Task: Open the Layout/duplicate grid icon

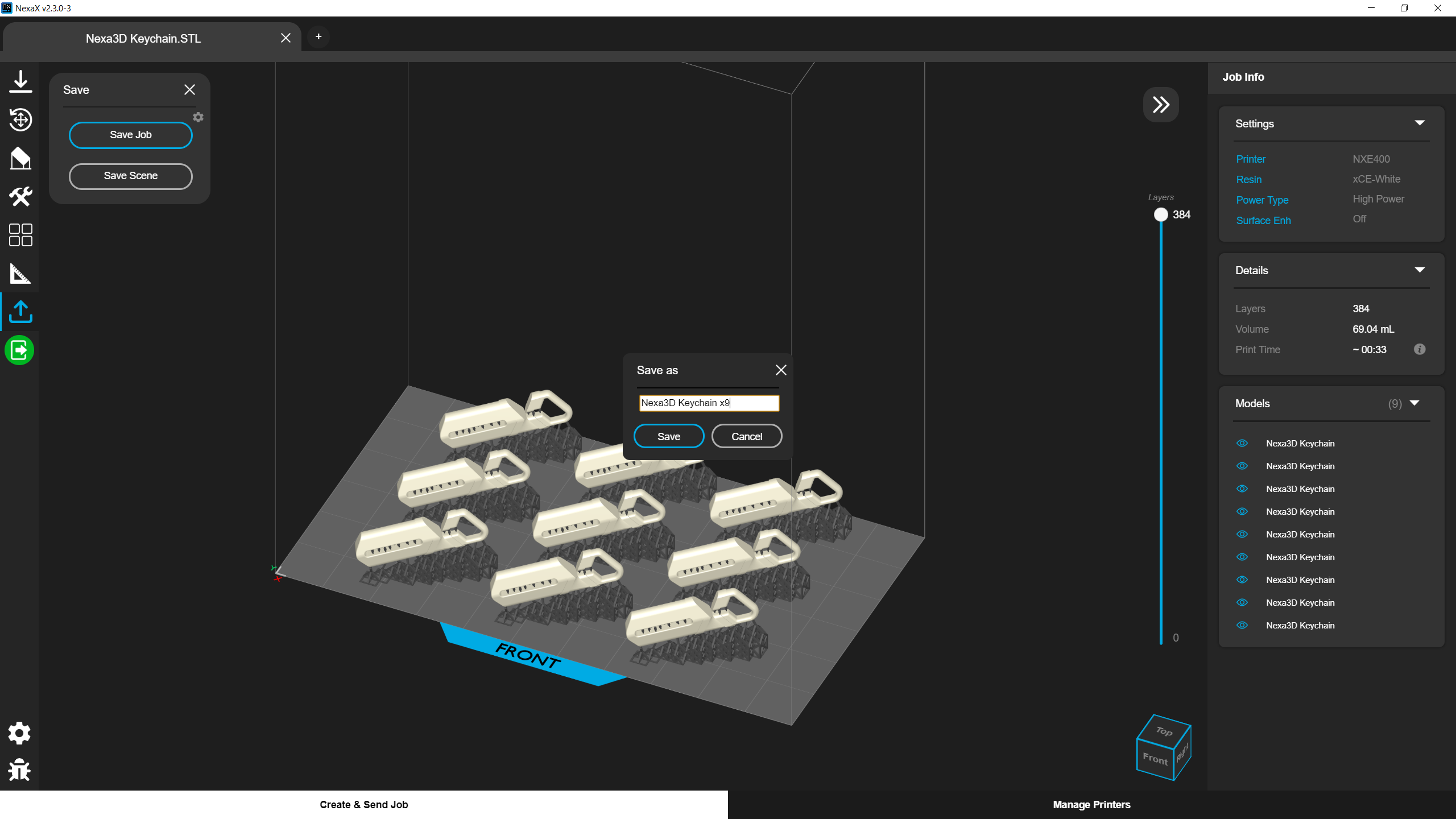Action: [x=20, y=235]
